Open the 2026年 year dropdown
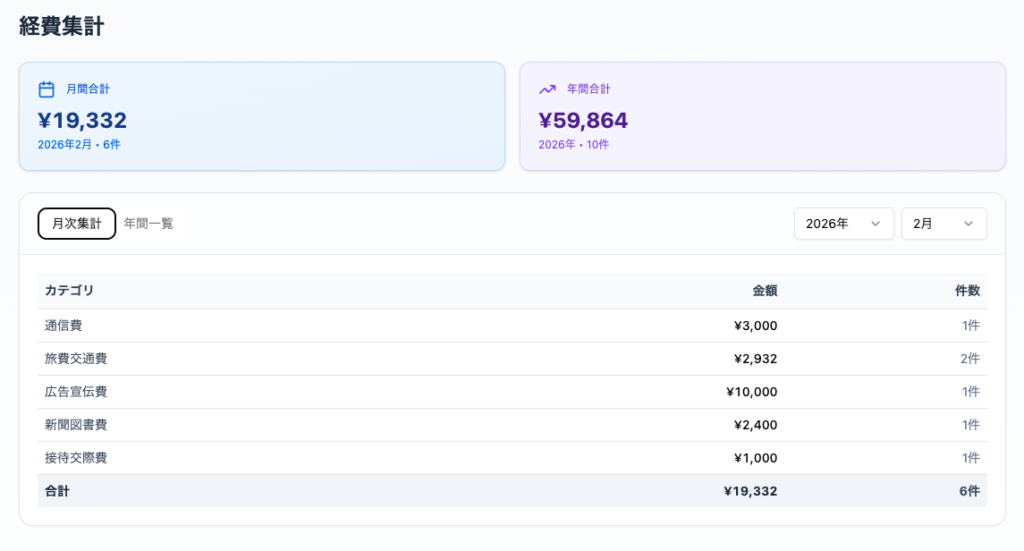 coord(843,224)
